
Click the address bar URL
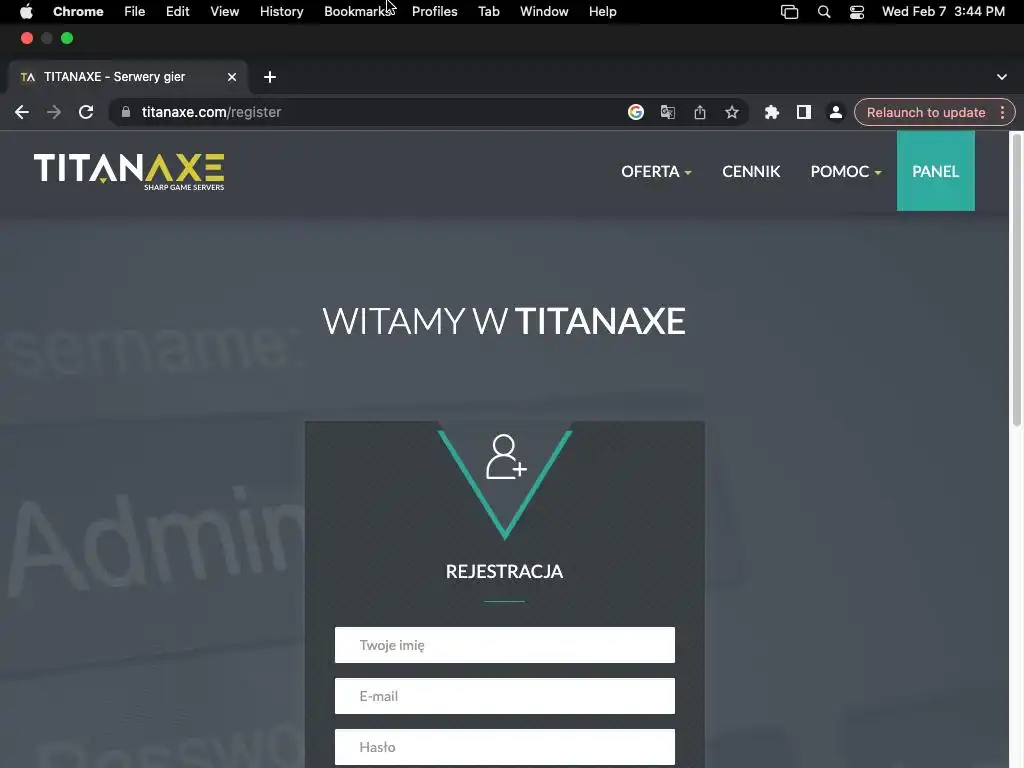(x=212, y=112)
